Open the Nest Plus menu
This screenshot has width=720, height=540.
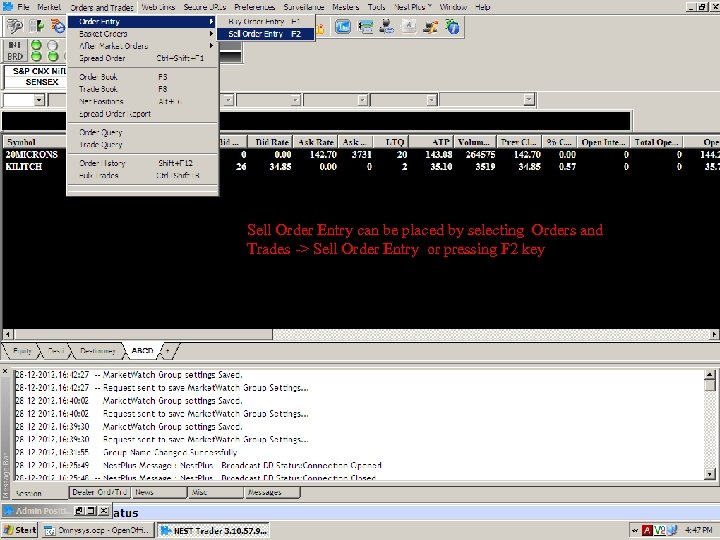[412, 7]
